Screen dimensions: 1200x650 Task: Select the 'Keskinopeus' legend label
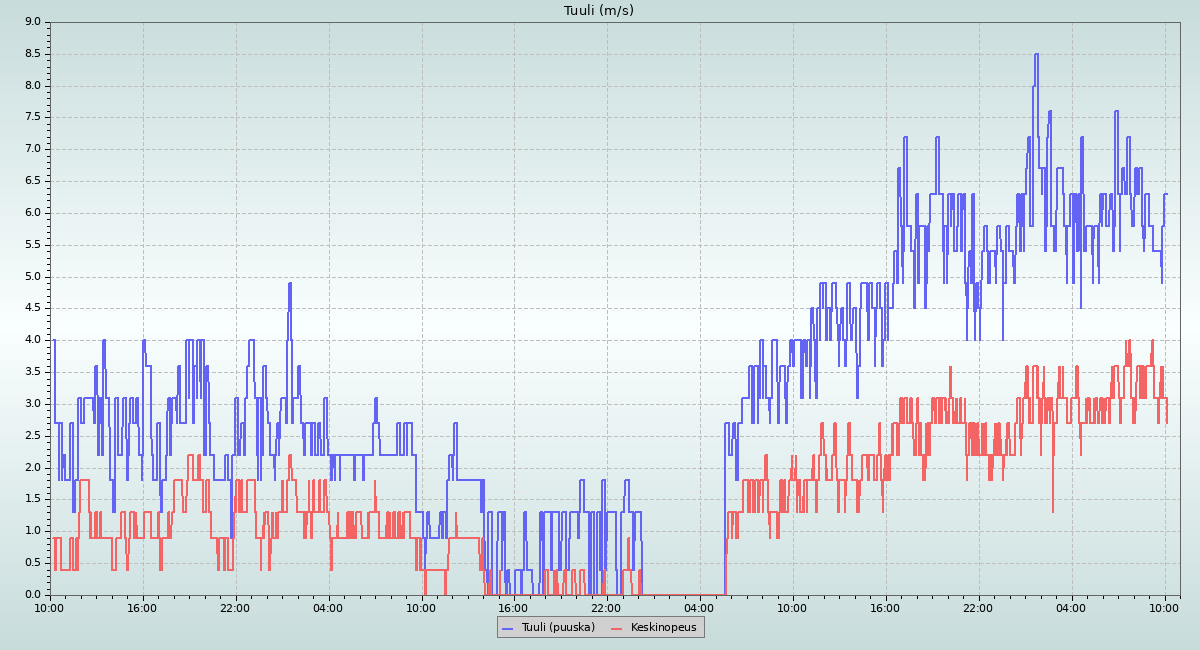[x=664, y=627]
